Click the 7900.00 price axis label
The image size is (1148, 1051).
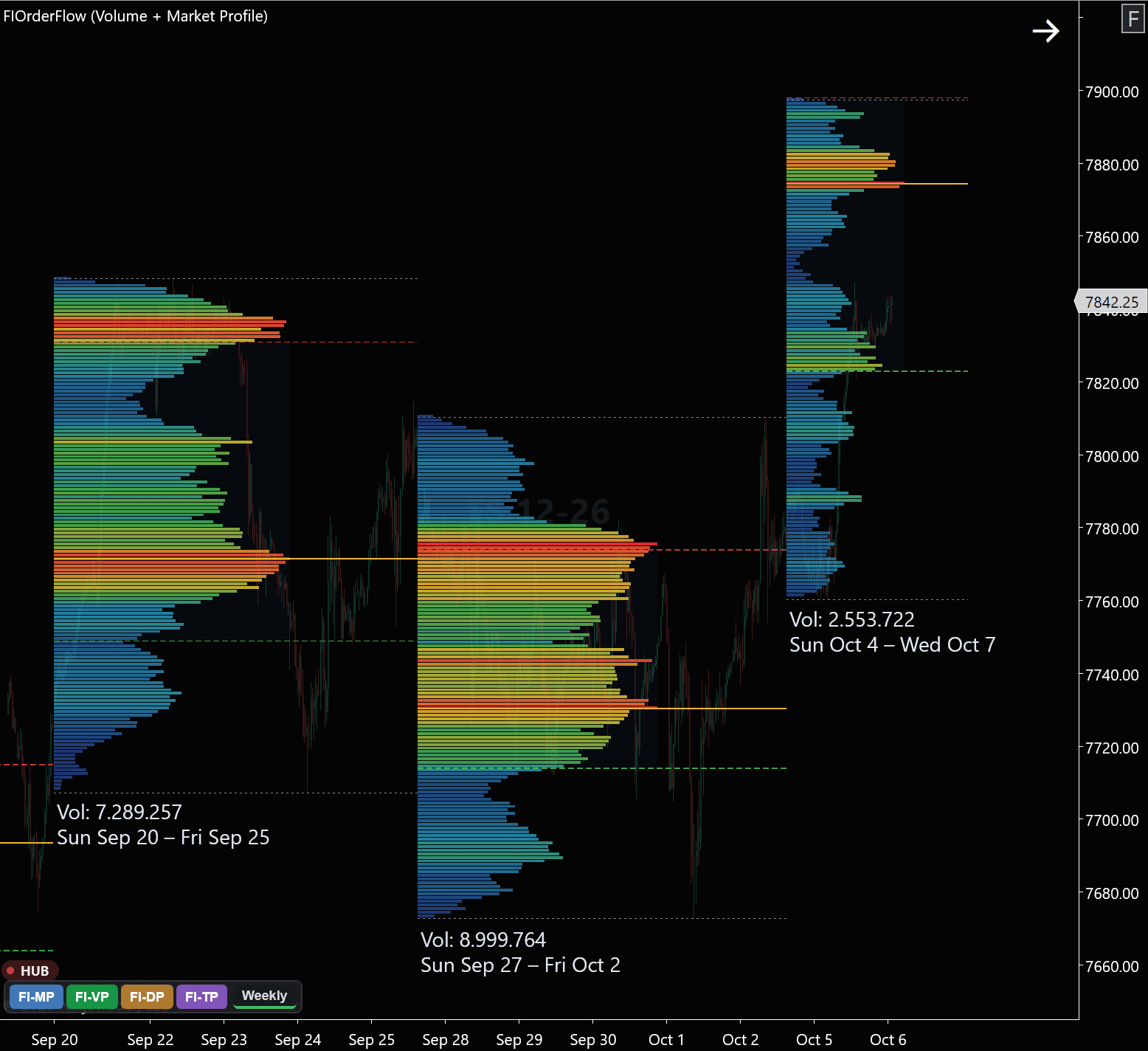pyautogui.click(x=1112, y=92)
